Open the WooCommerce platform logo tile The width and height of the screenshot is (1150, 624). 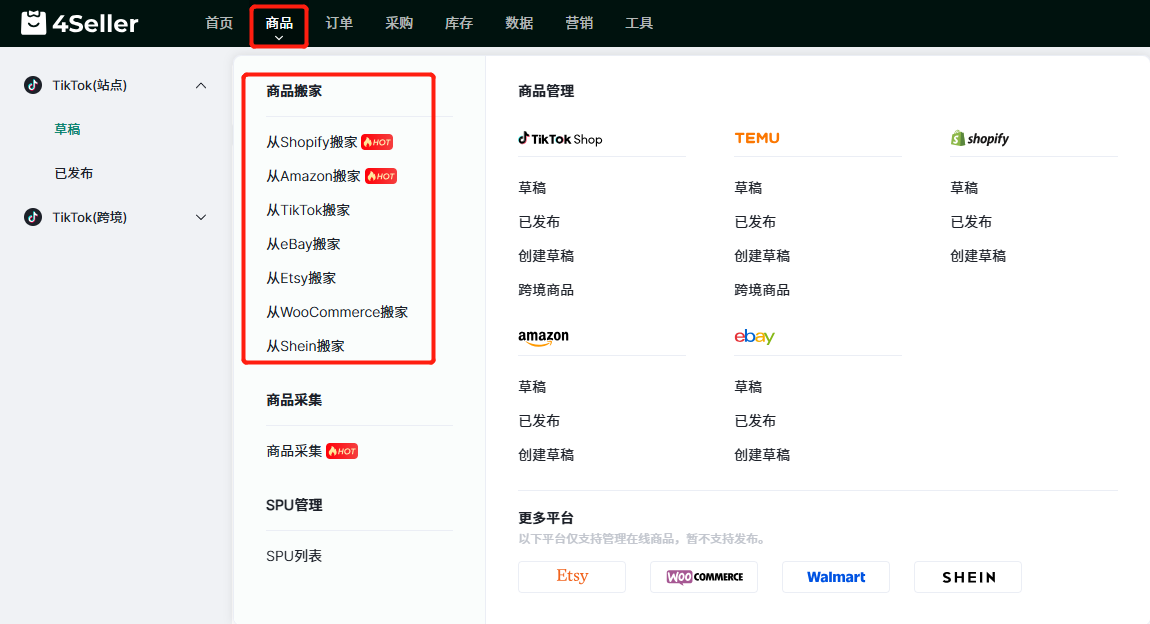click(704, 577)
